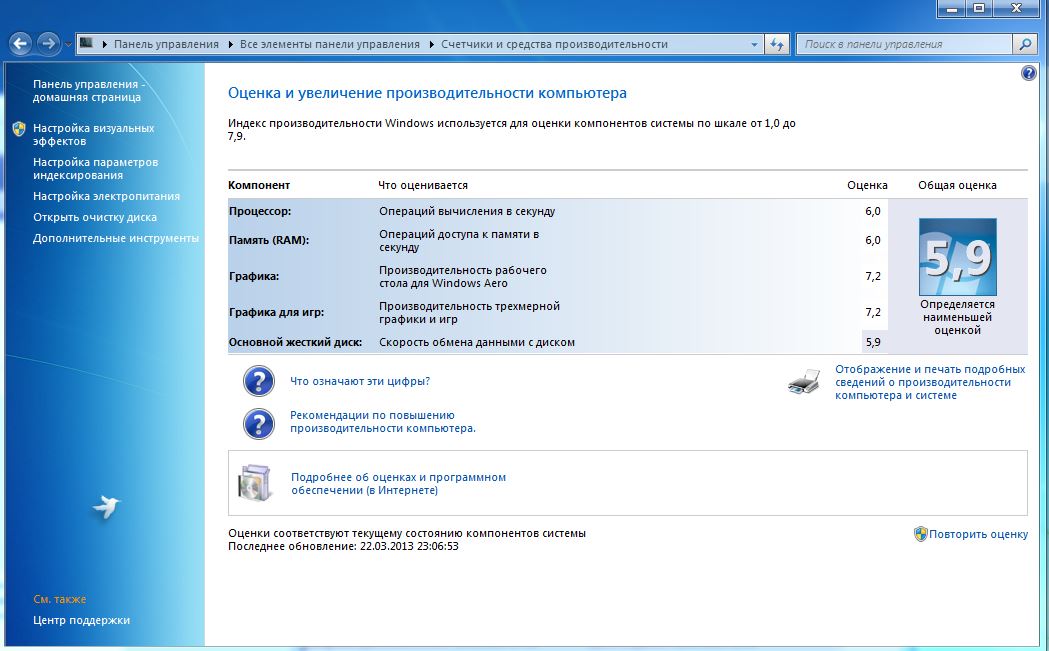Refresh the page with the refresh icon
The width and height of the screenshot is (1049, 651).
pos(777,44)
